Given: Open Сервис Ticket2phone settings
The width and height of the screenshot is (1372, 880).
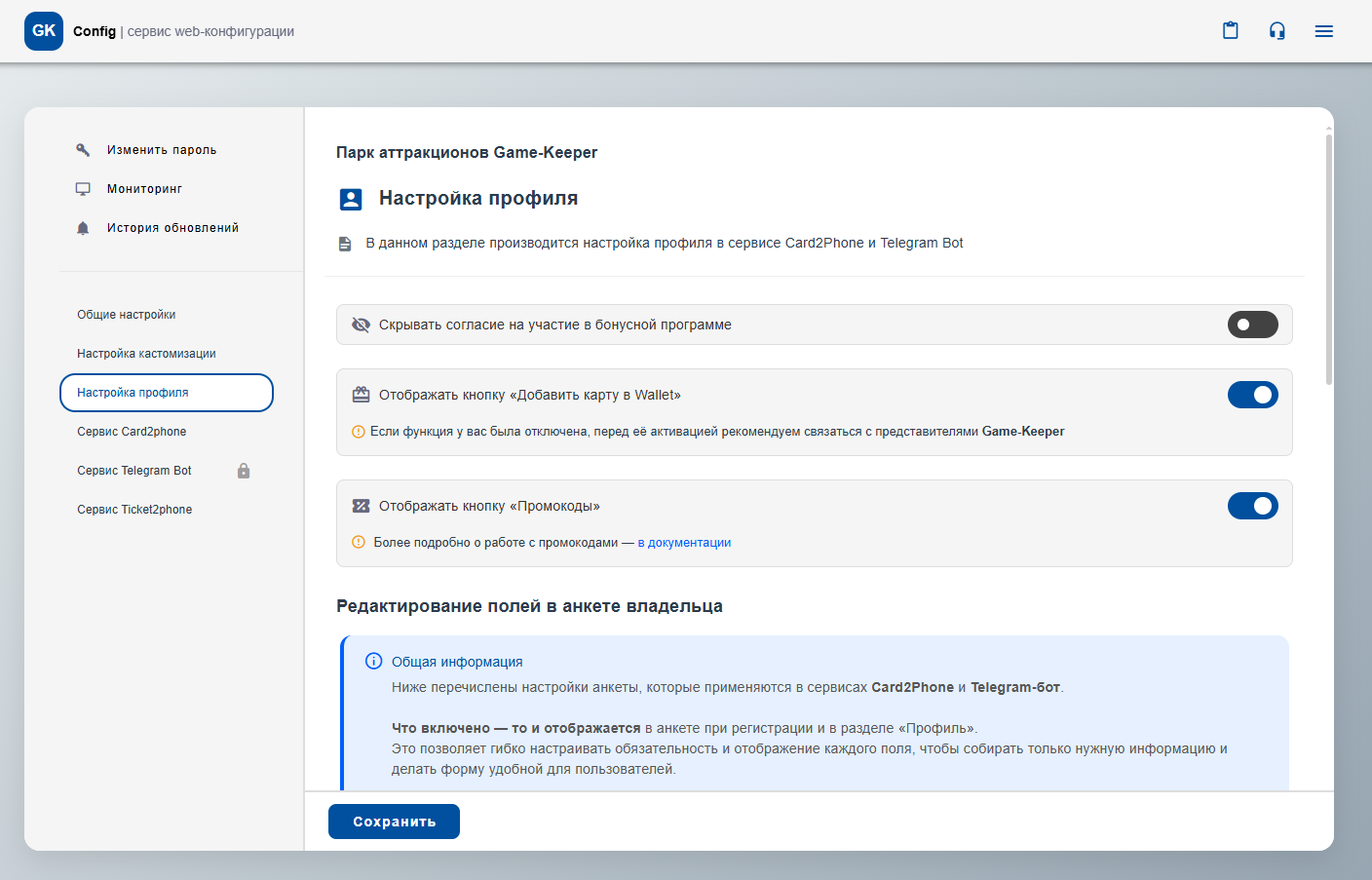Looking at the screenshot, I should [x=134, y=510].
